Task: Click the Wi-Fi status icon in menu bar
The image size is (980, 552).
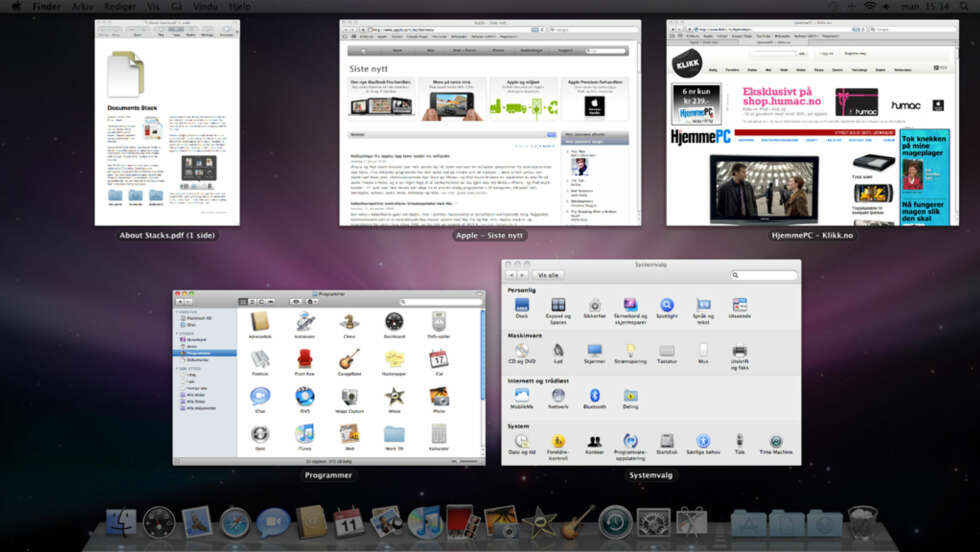Action: pyautogui.click(x=869, y=6)
